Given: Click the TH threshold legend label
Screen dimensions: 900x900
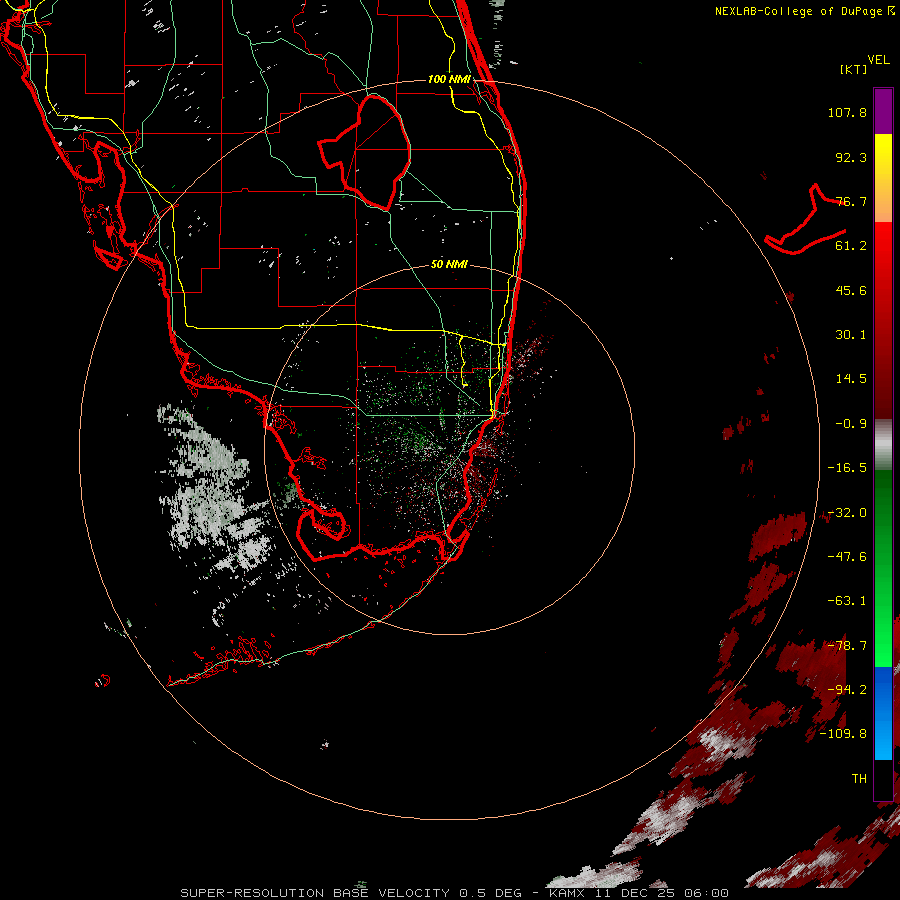Looking at the screenshot, I should [859, 779].
